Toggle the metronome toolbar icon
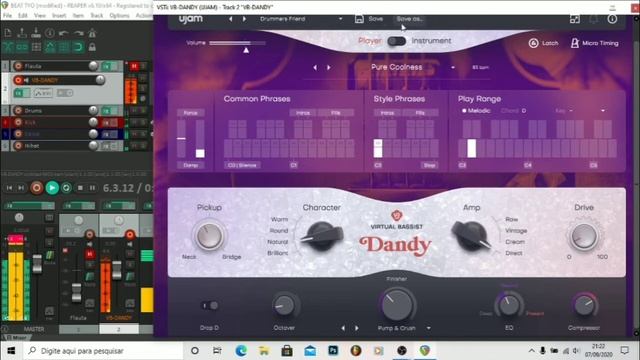The image size is (640, 360). pos(92,33)
